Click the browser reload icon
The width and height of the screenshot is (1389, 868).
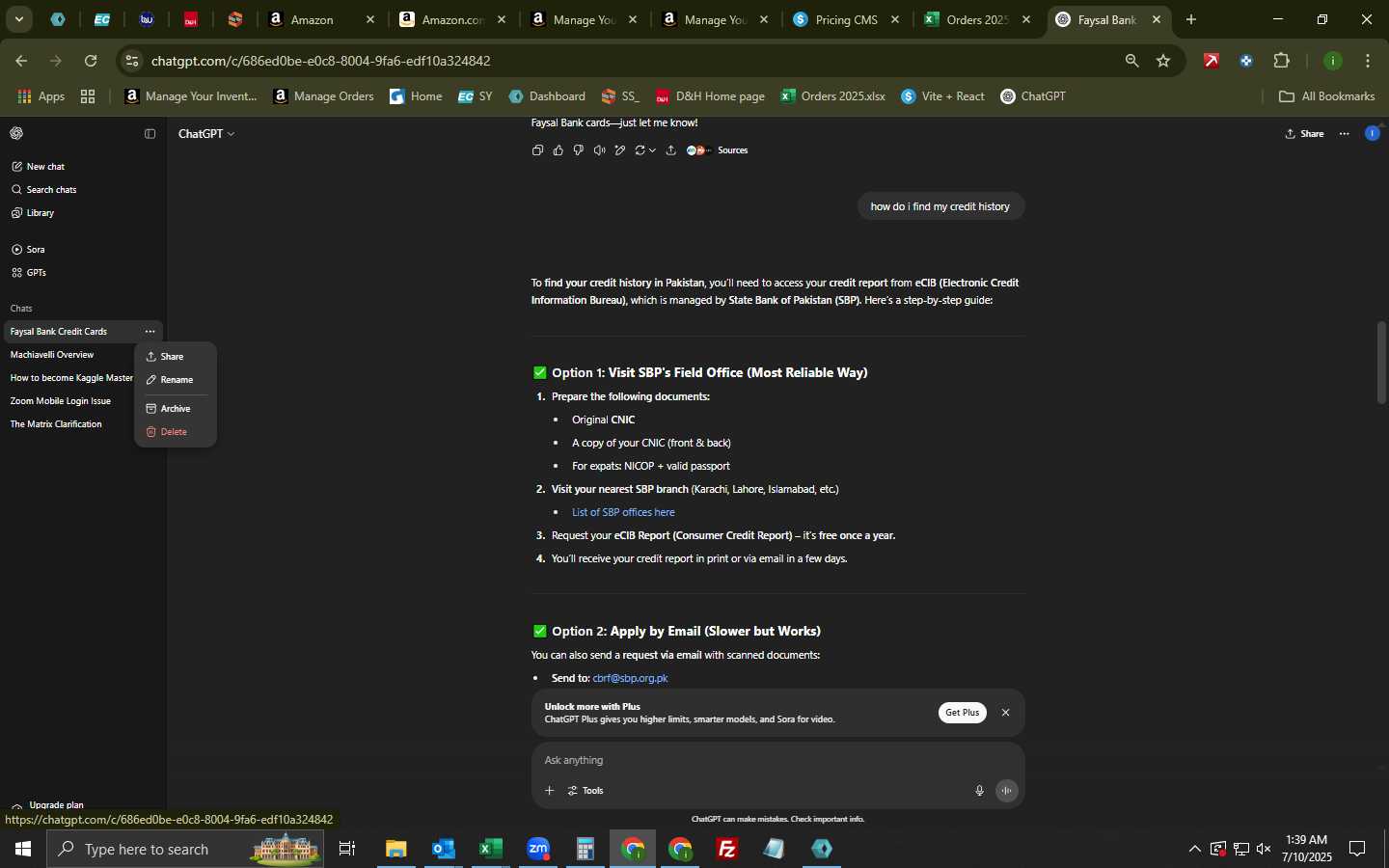pos(91,61)
